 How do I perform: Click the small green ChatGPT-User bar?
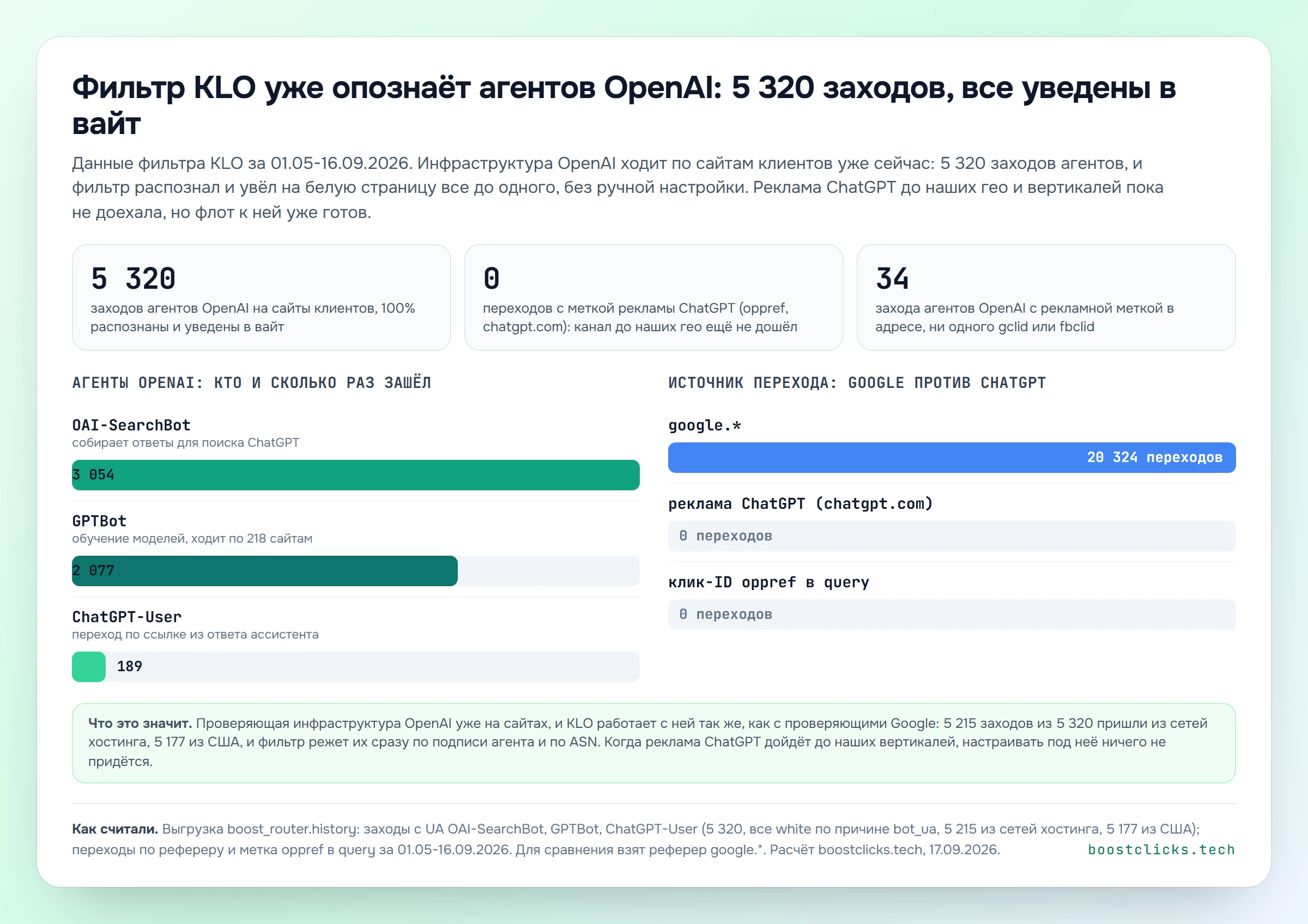pos(89,667)
